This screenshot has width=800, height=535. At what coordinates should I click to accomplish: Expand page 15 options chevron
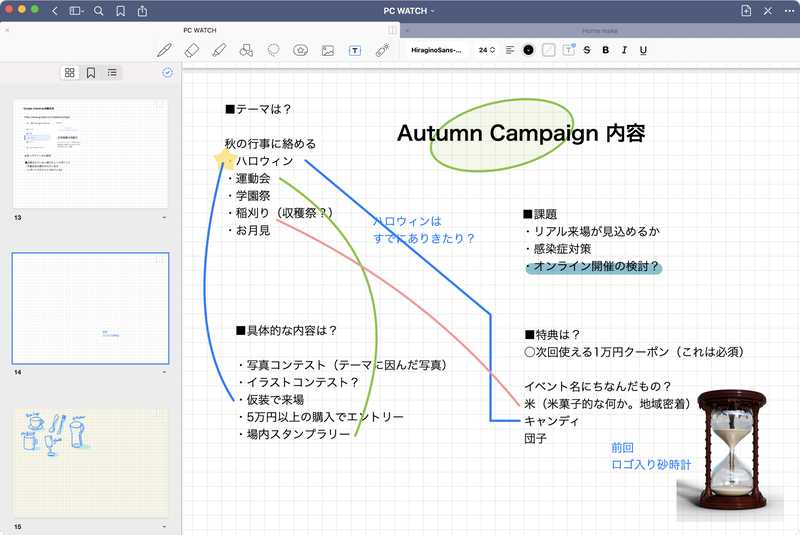point(164,526)
